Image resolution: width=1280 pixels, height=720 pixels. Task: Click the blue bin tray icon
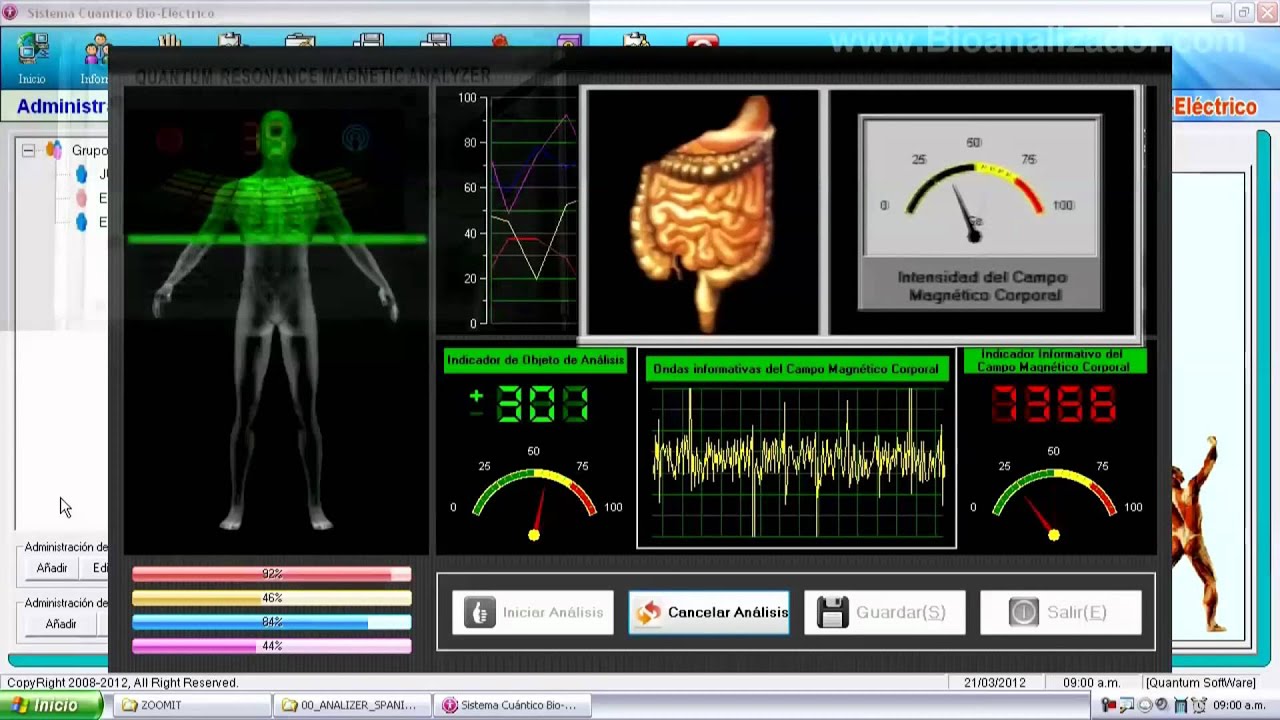point(1181,705)
